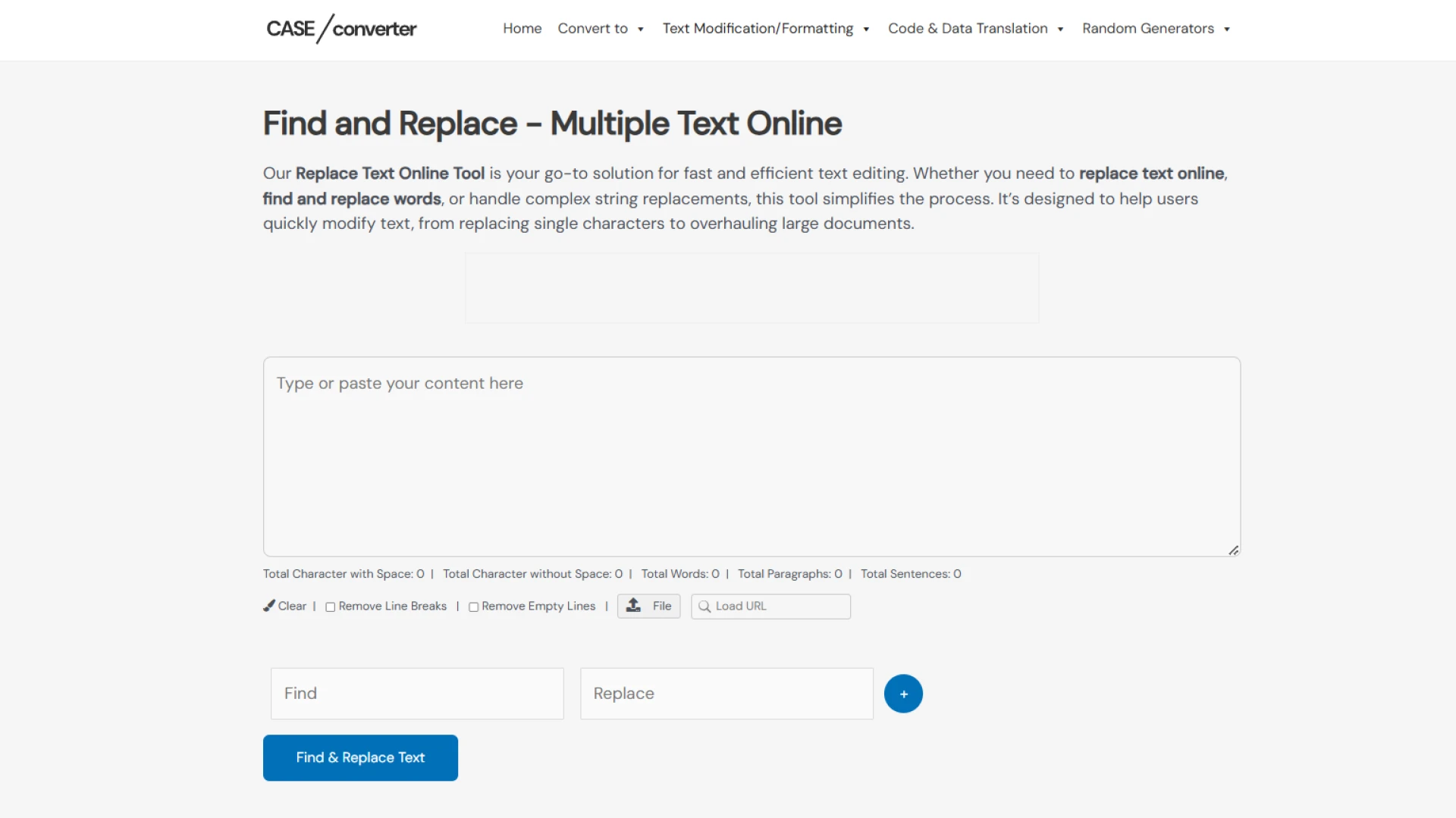This screenshot has width=1456, height=818.
Task: Click the resize handle of the content textarea
Action: click(x=1232, y=550)
